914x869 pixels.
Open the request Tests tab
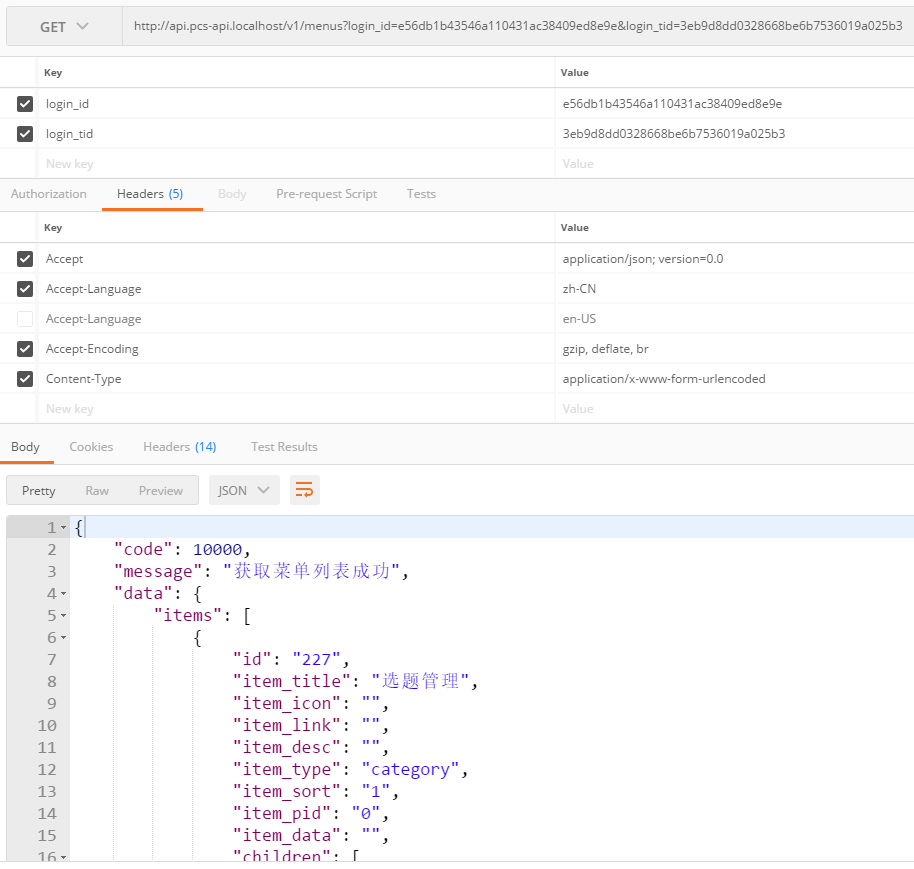click(421, 194)
